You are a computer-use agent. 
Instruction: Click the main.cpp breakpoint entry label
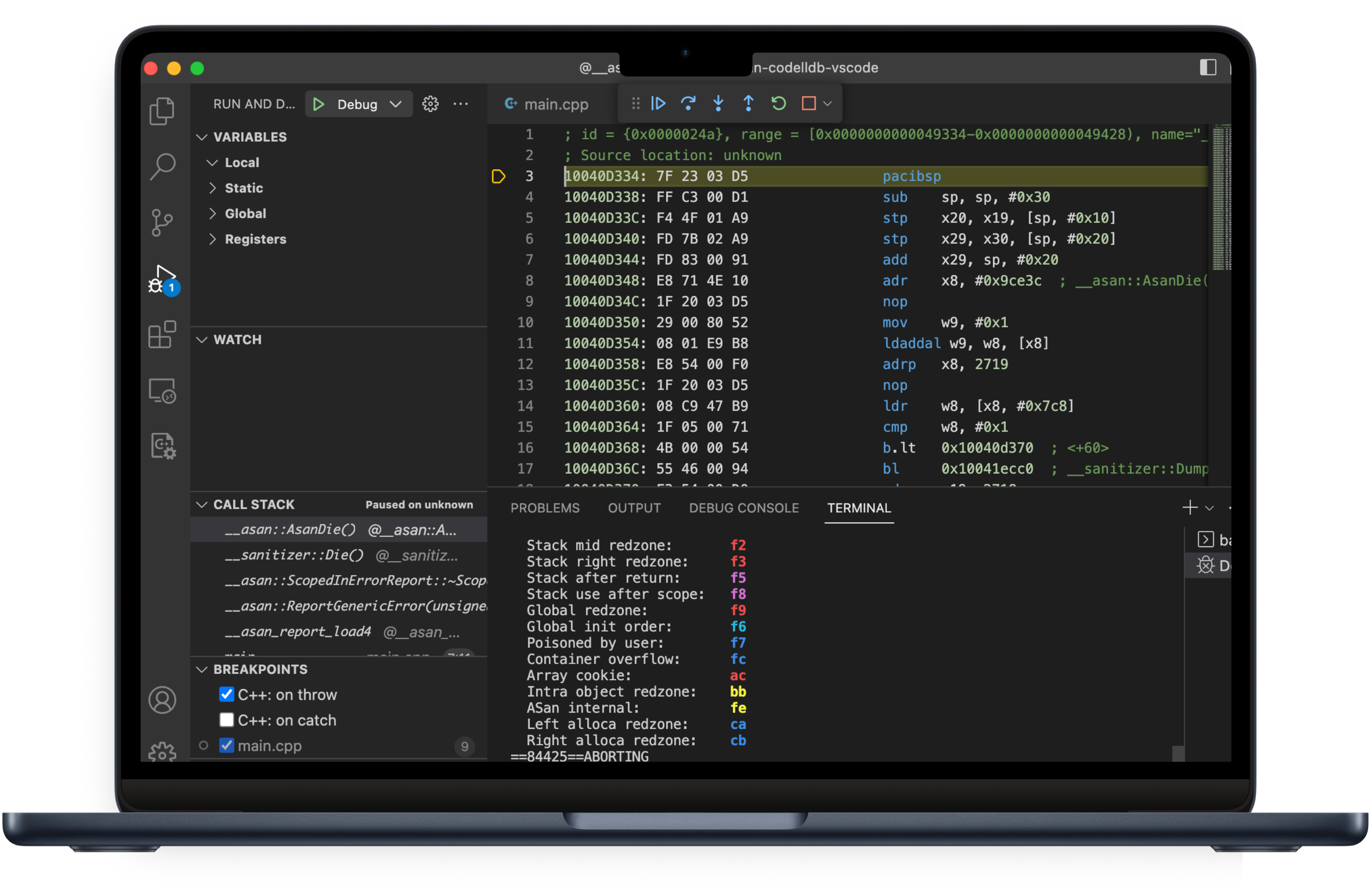270,746
